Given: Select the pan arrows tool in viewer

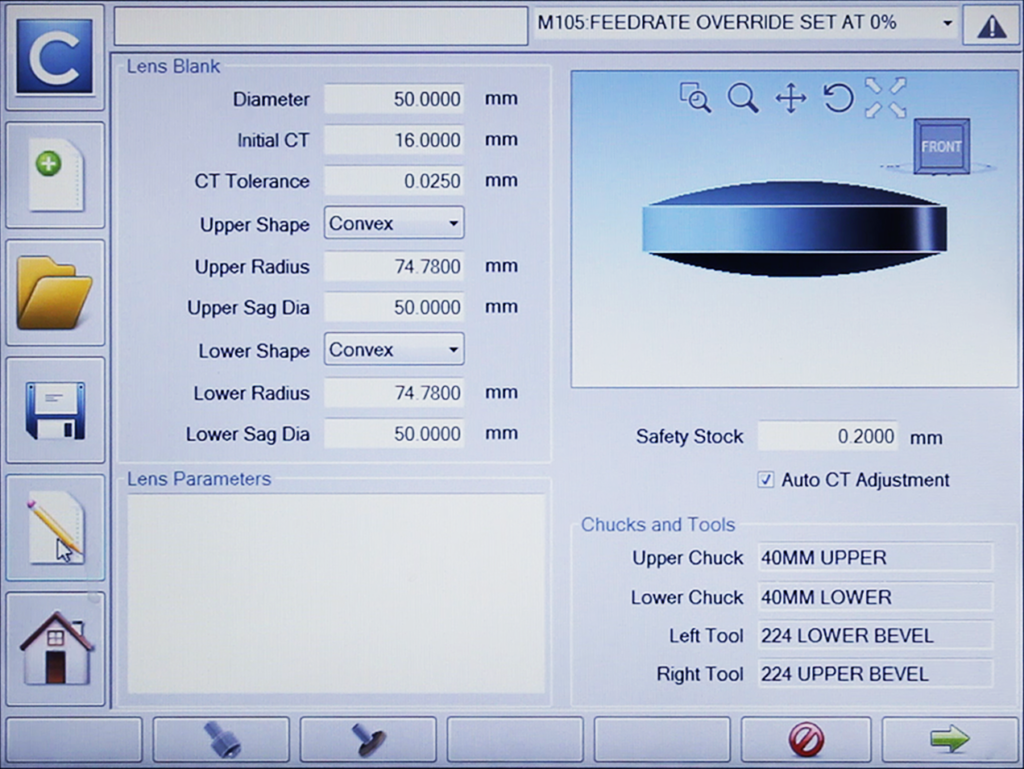Looking at the screenshot, I should pos(790,98).
